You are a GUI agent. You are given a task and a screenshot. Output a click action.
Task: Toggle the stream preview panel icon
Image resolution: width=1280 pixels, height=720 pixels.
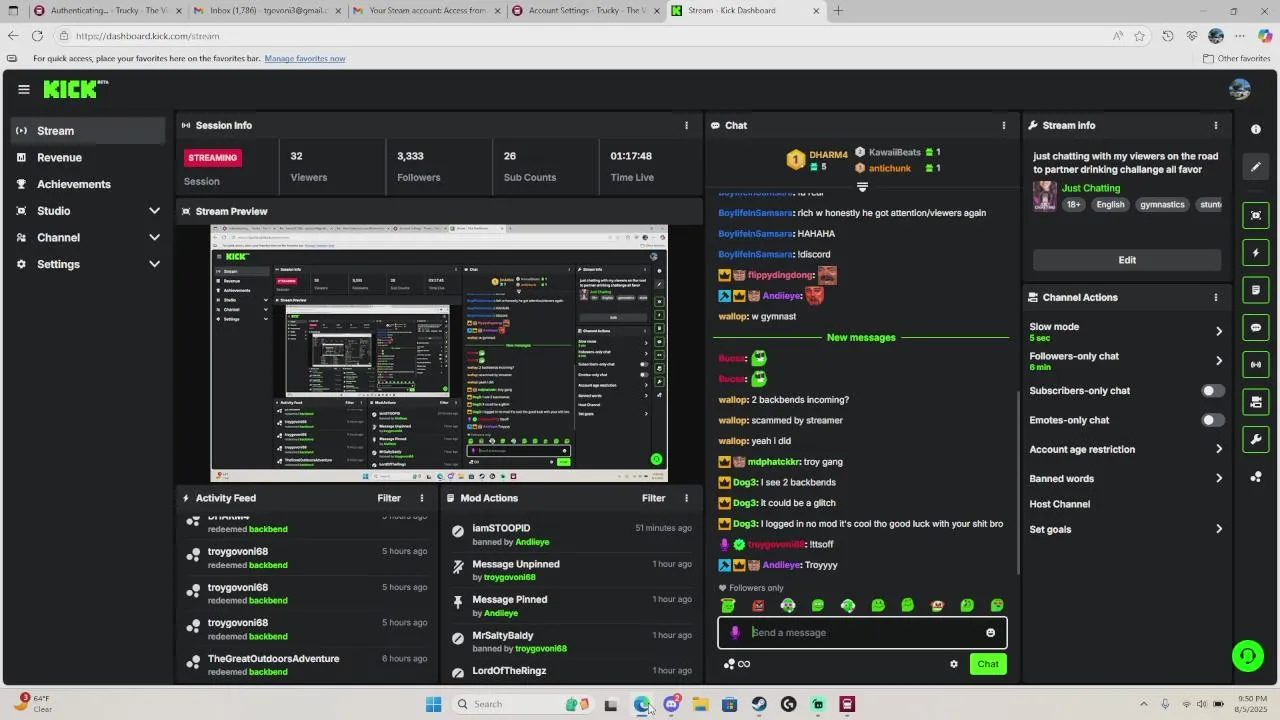click(x=1256, y=215)
